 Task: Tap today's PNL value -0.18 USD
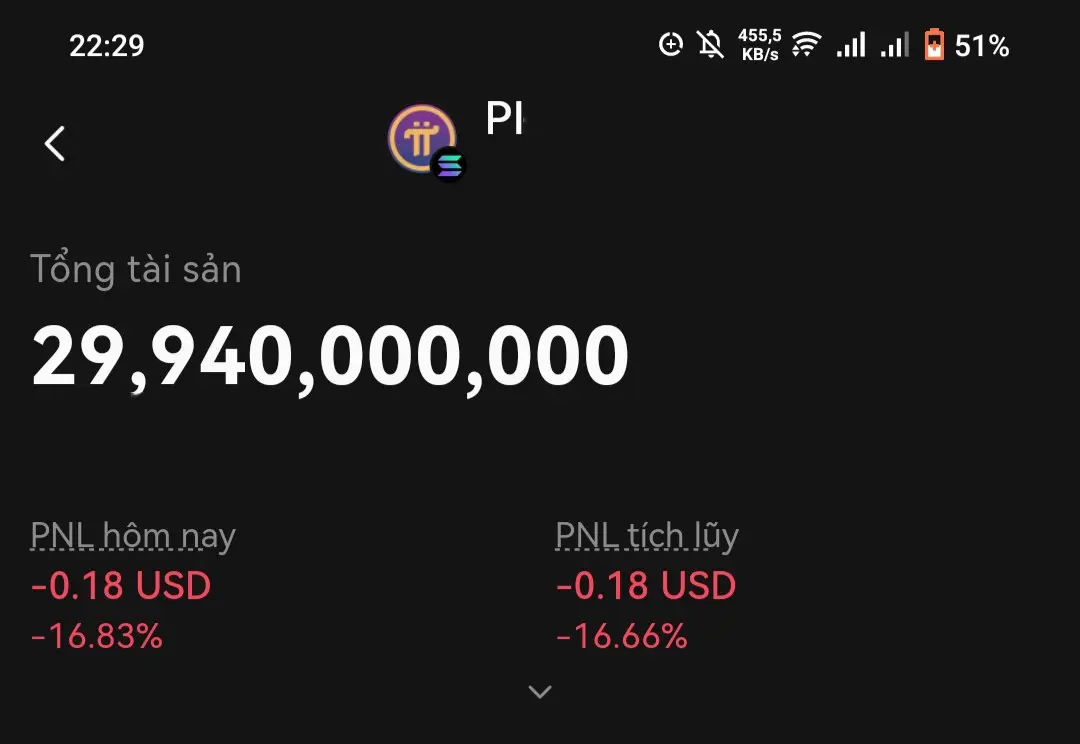(x=121, y=586)
